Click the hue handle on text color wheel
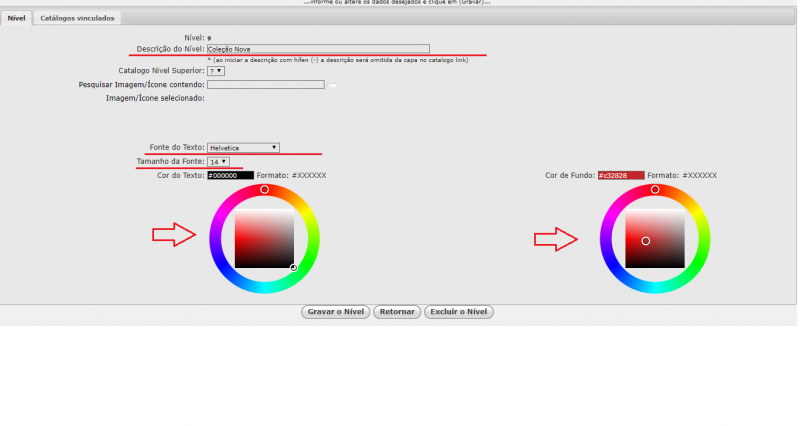Viewport: 800px width, 426px height. tap(265, 189)
